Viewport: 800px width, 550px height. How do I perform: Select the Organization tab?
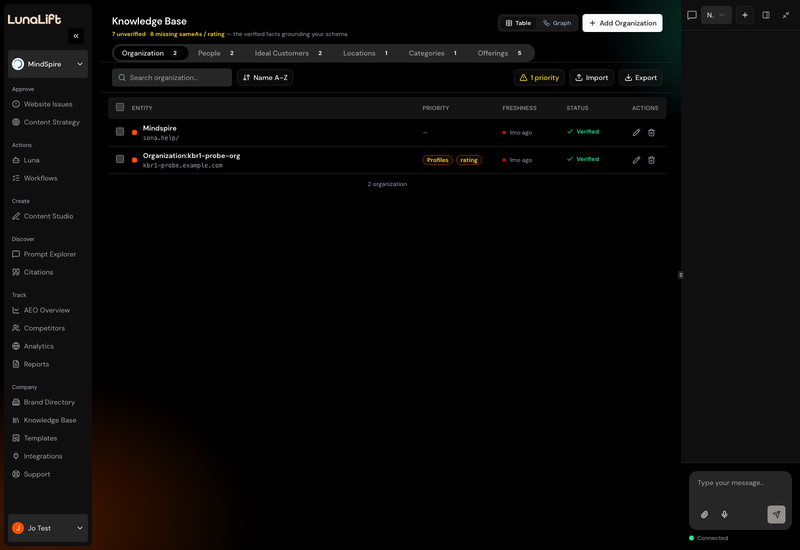click(x=150, y=53)
